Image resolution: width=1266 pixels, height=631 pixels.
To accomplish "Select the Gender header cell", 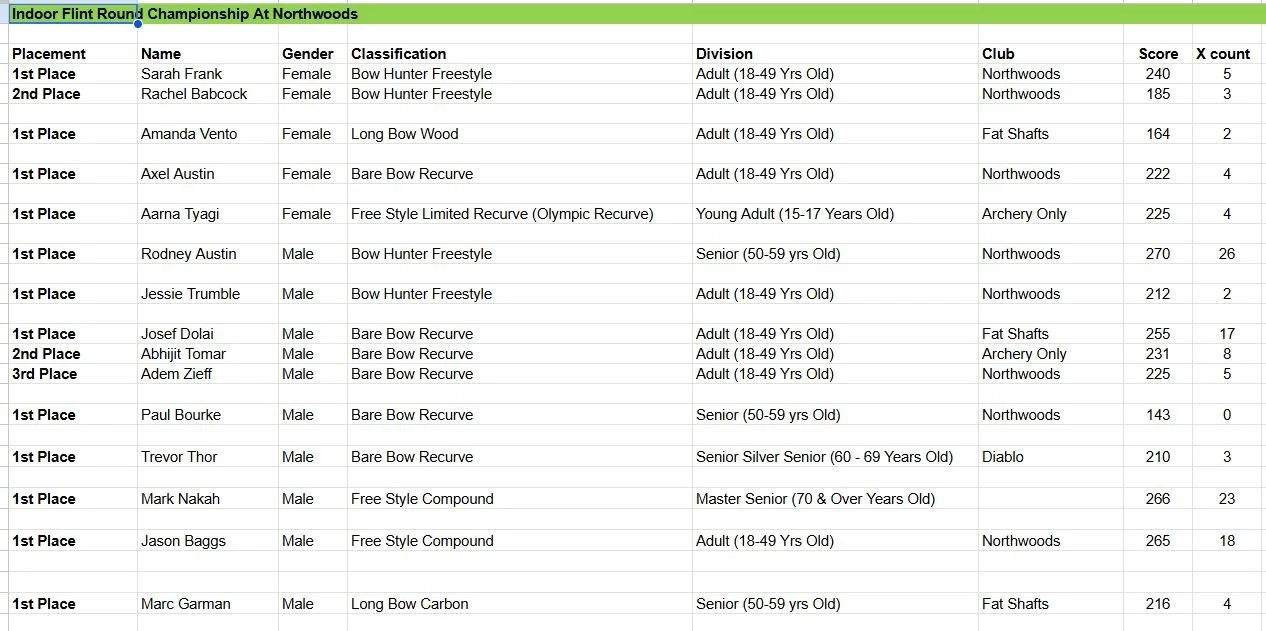I will click(313, 54).
